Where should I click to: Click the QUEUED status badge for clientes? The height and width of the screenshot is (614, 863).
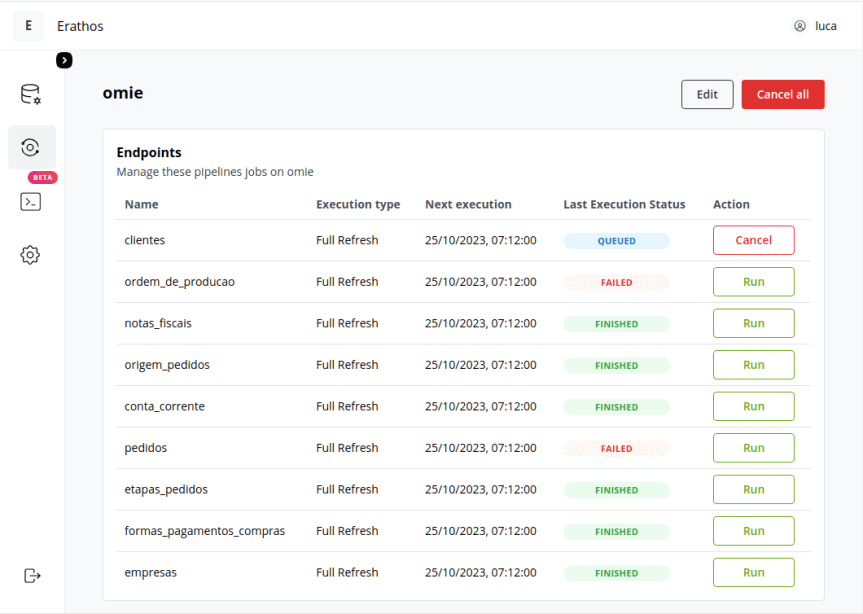click(x=616, y=241)
